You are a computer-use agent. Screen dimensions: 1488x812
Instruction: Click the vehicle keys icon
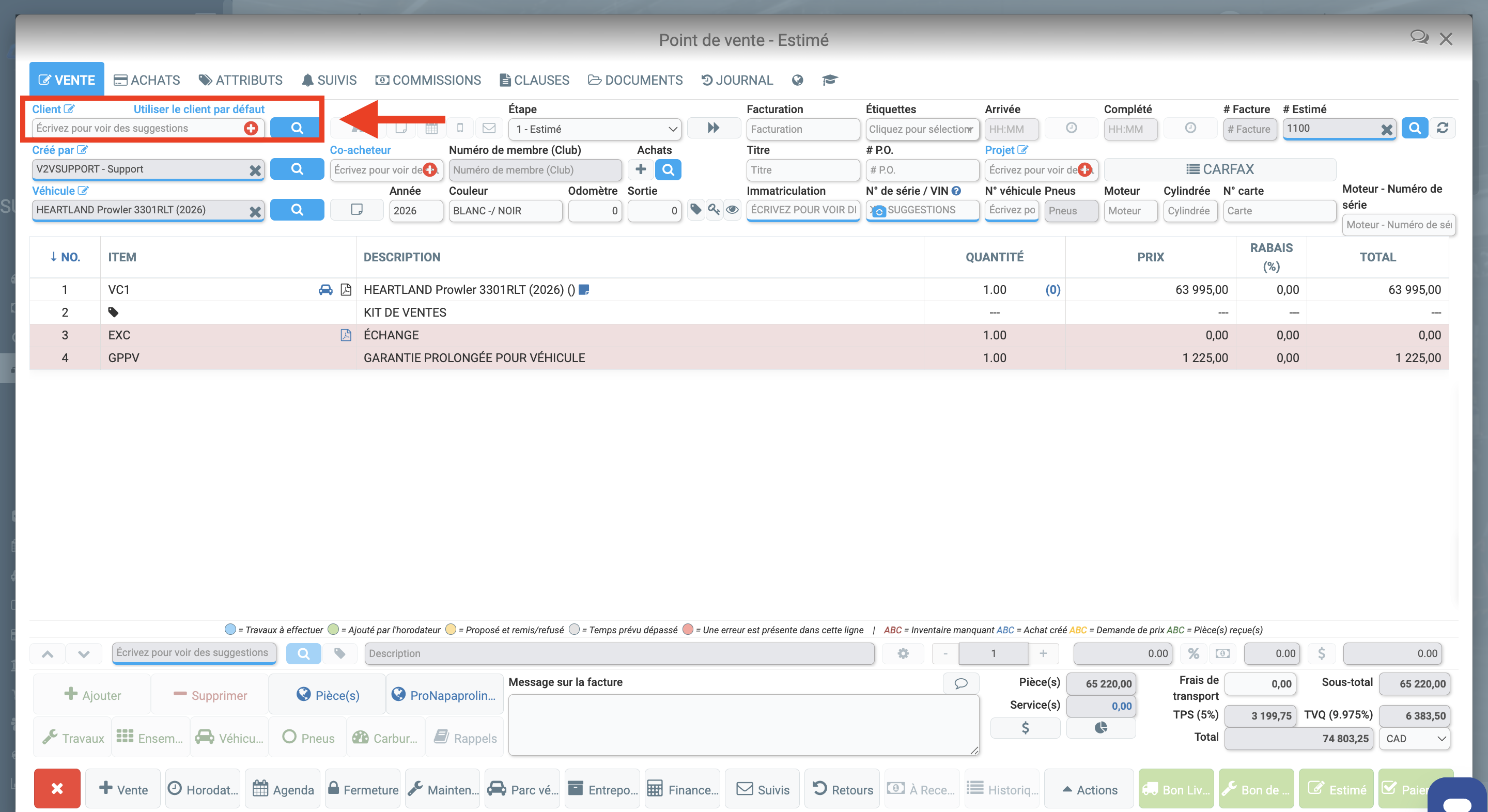point(714,210)
